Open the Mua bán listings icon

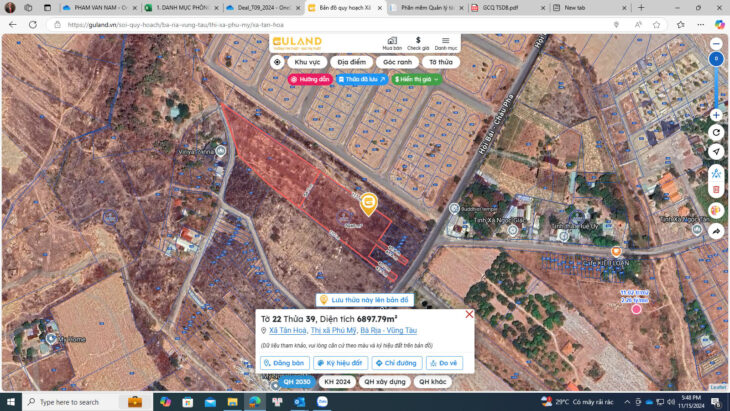click(392, 42)
